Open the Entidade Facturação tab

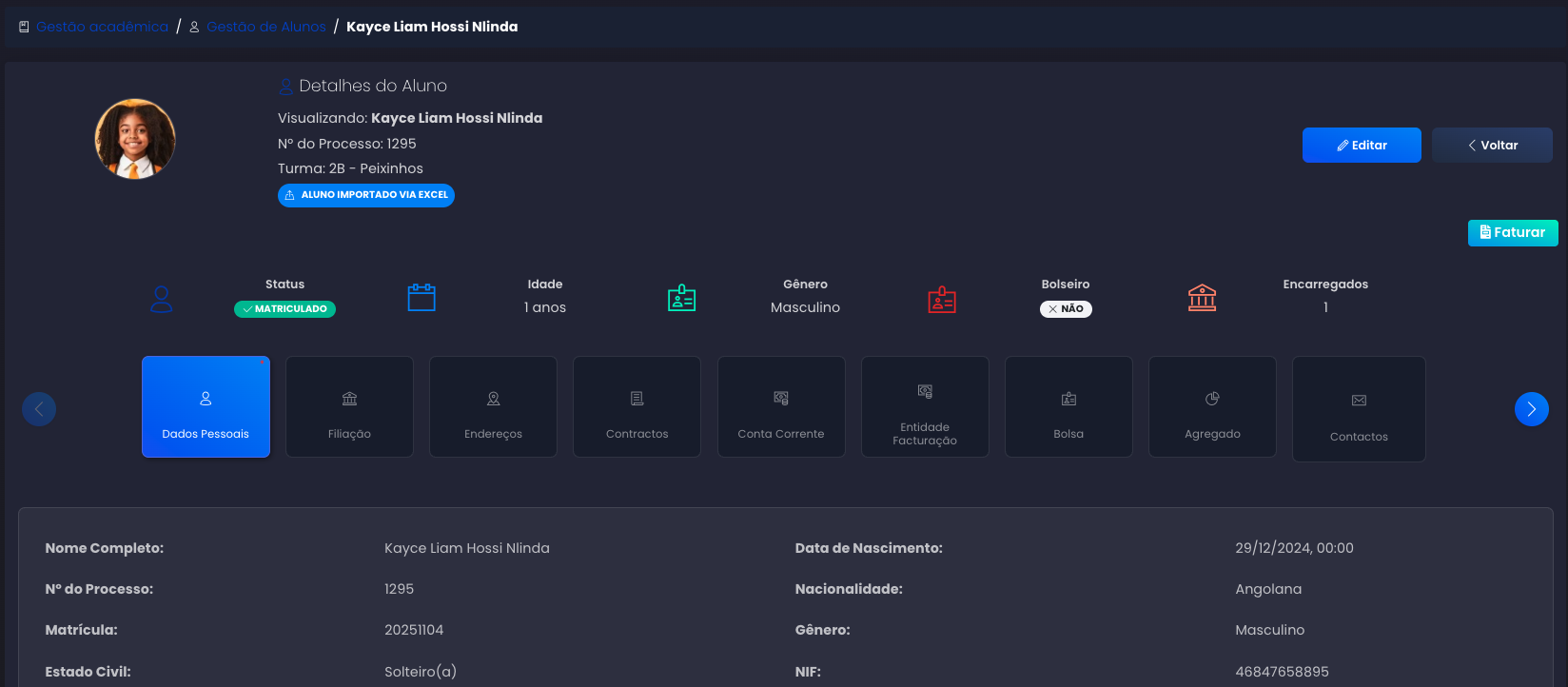925,406
